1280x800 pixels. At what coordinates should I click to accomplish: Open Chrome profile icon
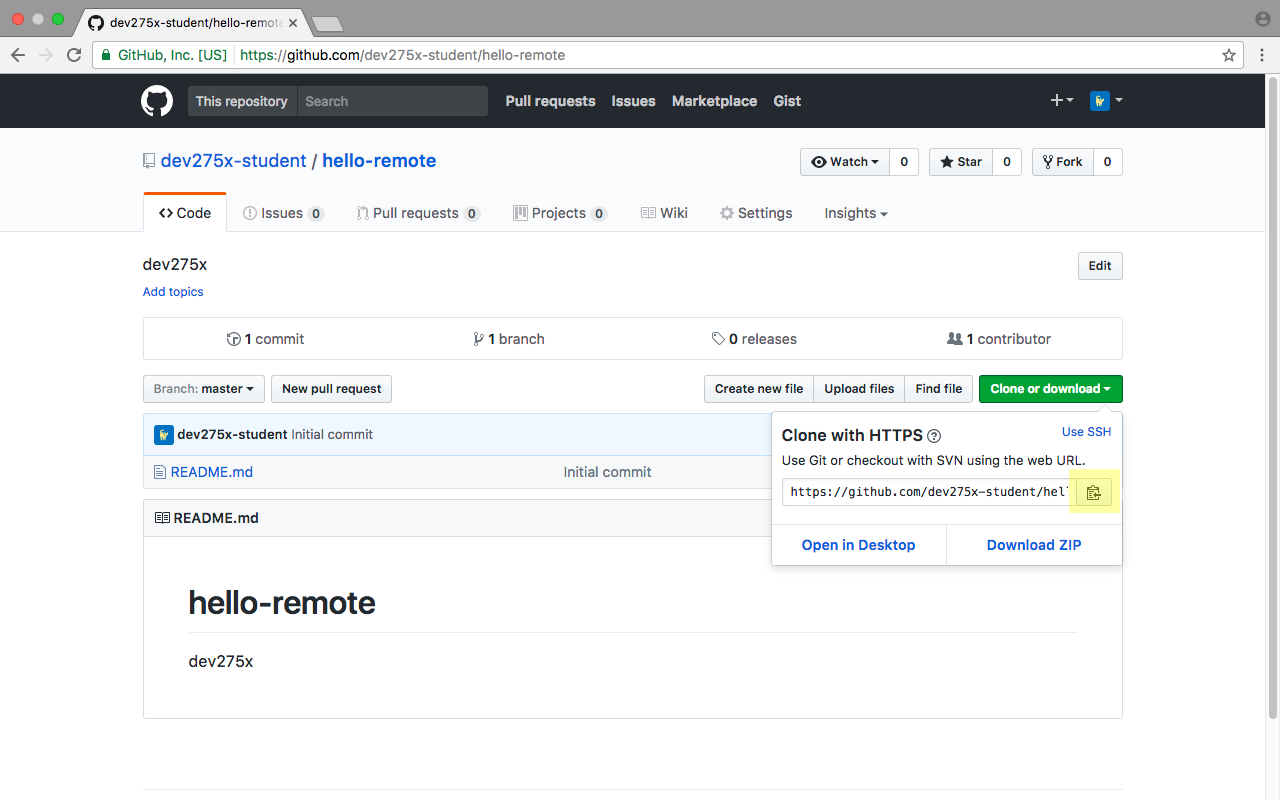coord(1262,19)
